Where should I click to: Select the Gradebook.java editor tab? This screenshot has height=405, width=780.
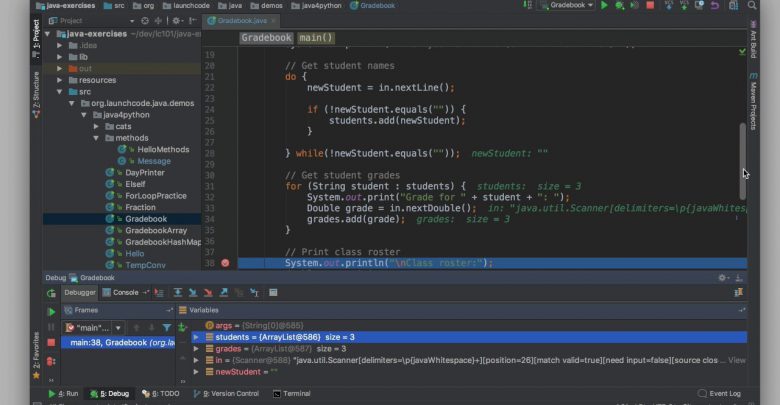(x=242, y=21)
